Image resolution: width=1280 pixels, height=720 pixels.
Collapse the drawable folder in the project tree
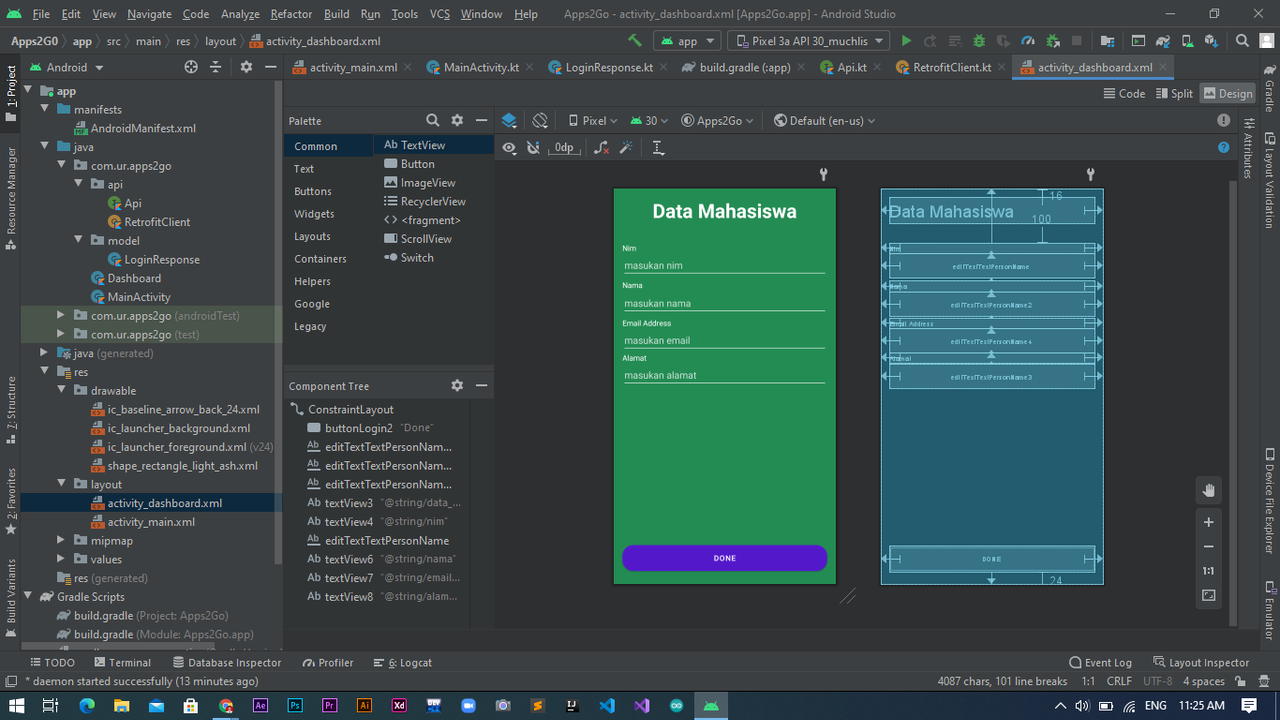[x=63, y=391]
